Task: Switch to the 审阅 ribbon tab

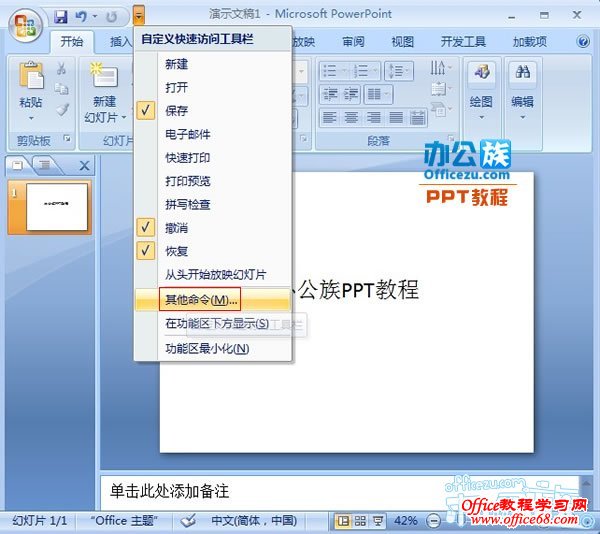Action: pyautogui.click(x=353, y=41)
